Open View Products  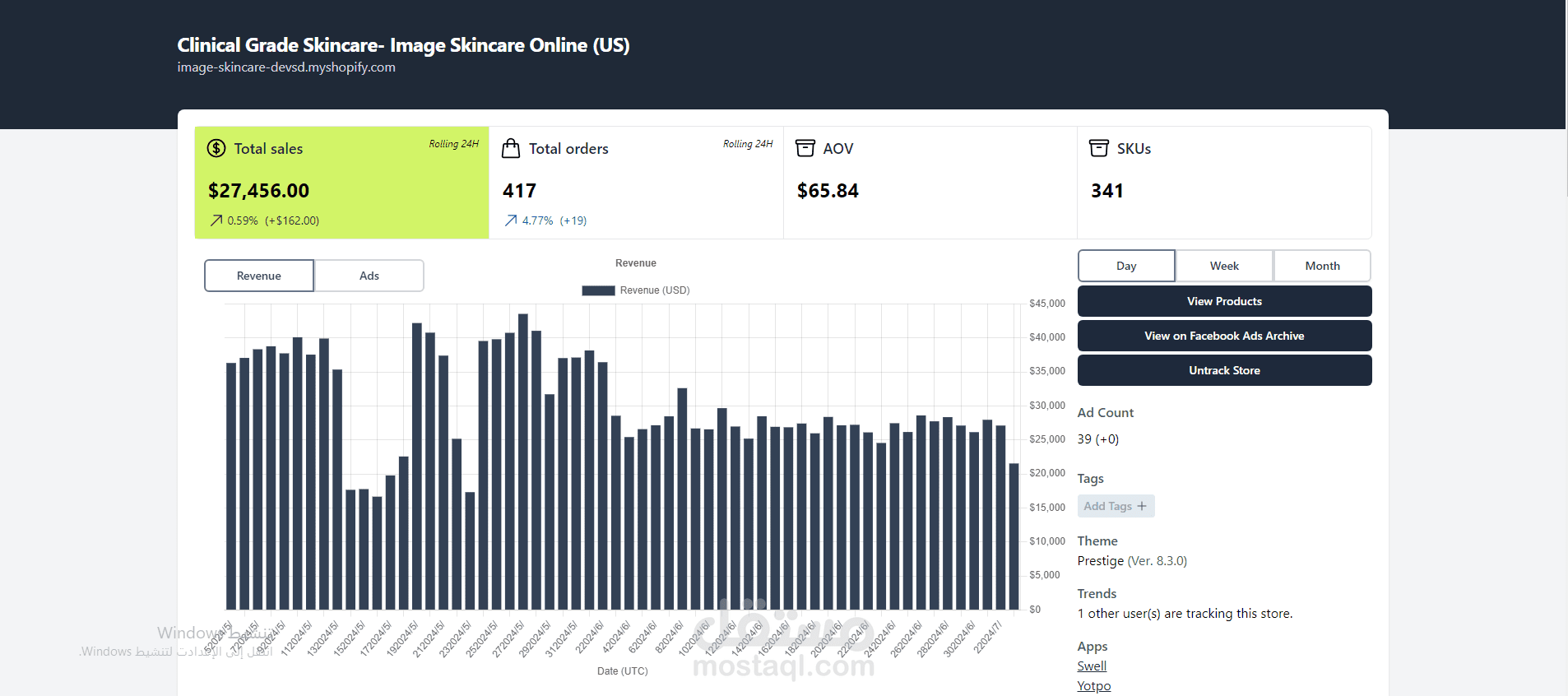coord(1224,301)
